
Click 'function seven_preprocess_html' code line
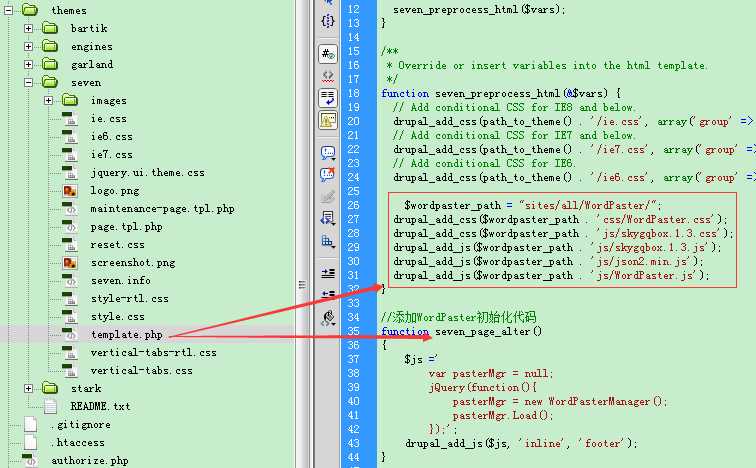(x=501, y=94)
